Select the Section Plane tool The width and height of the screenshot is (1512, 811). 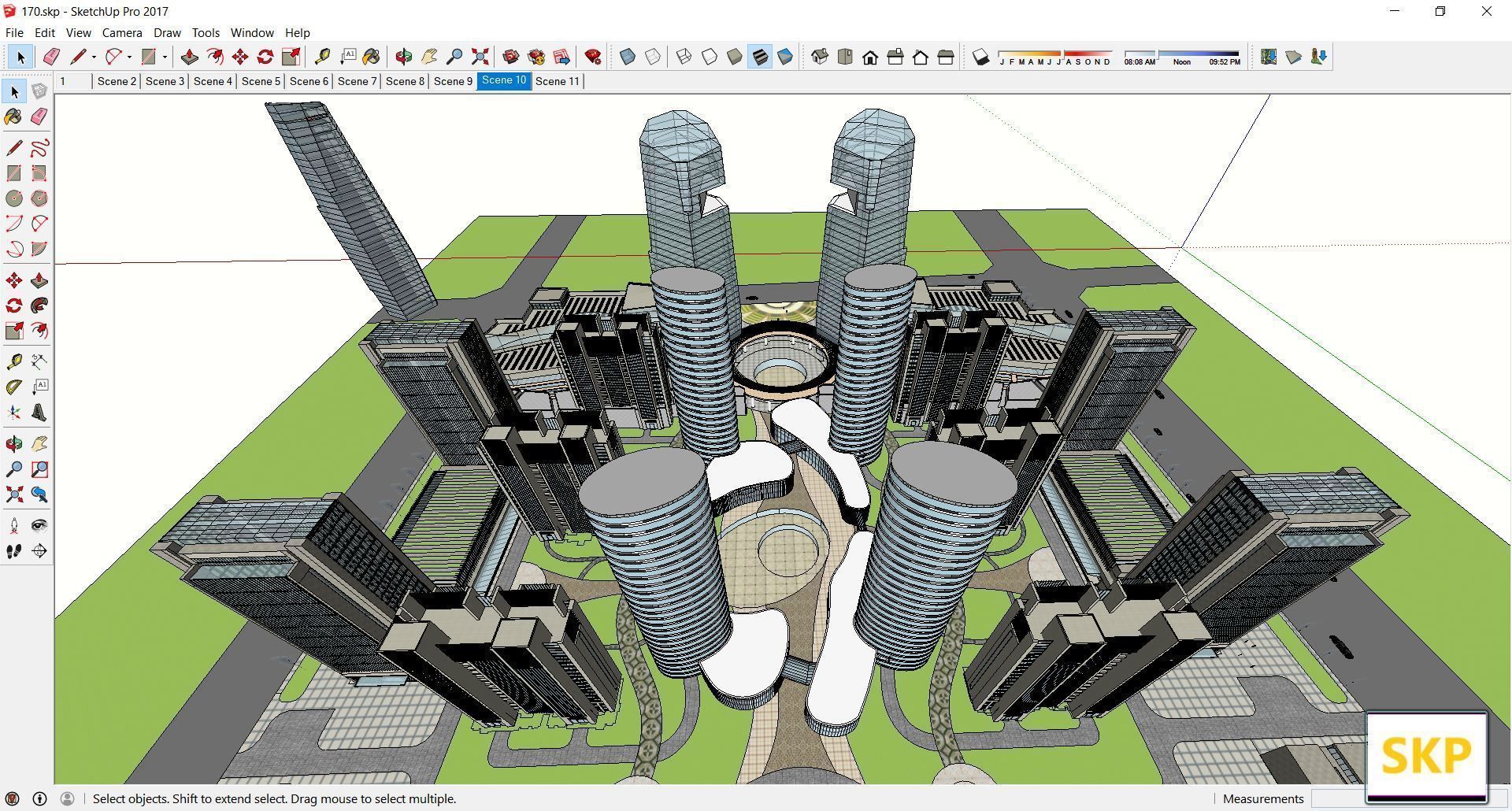39,551
